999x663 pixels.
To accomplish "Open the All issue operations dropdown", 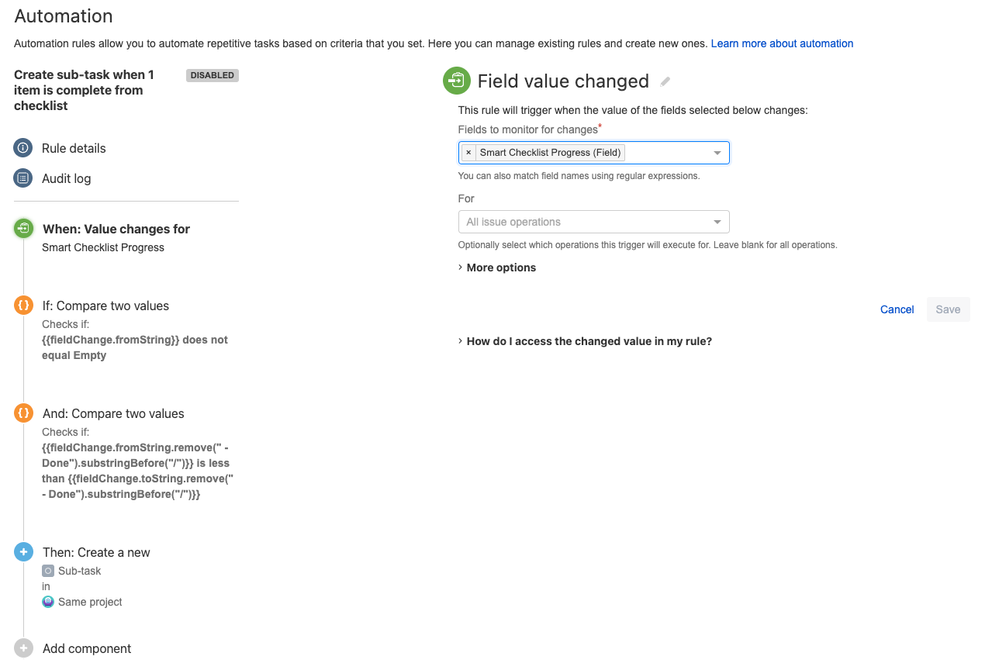I will (594, 222).
